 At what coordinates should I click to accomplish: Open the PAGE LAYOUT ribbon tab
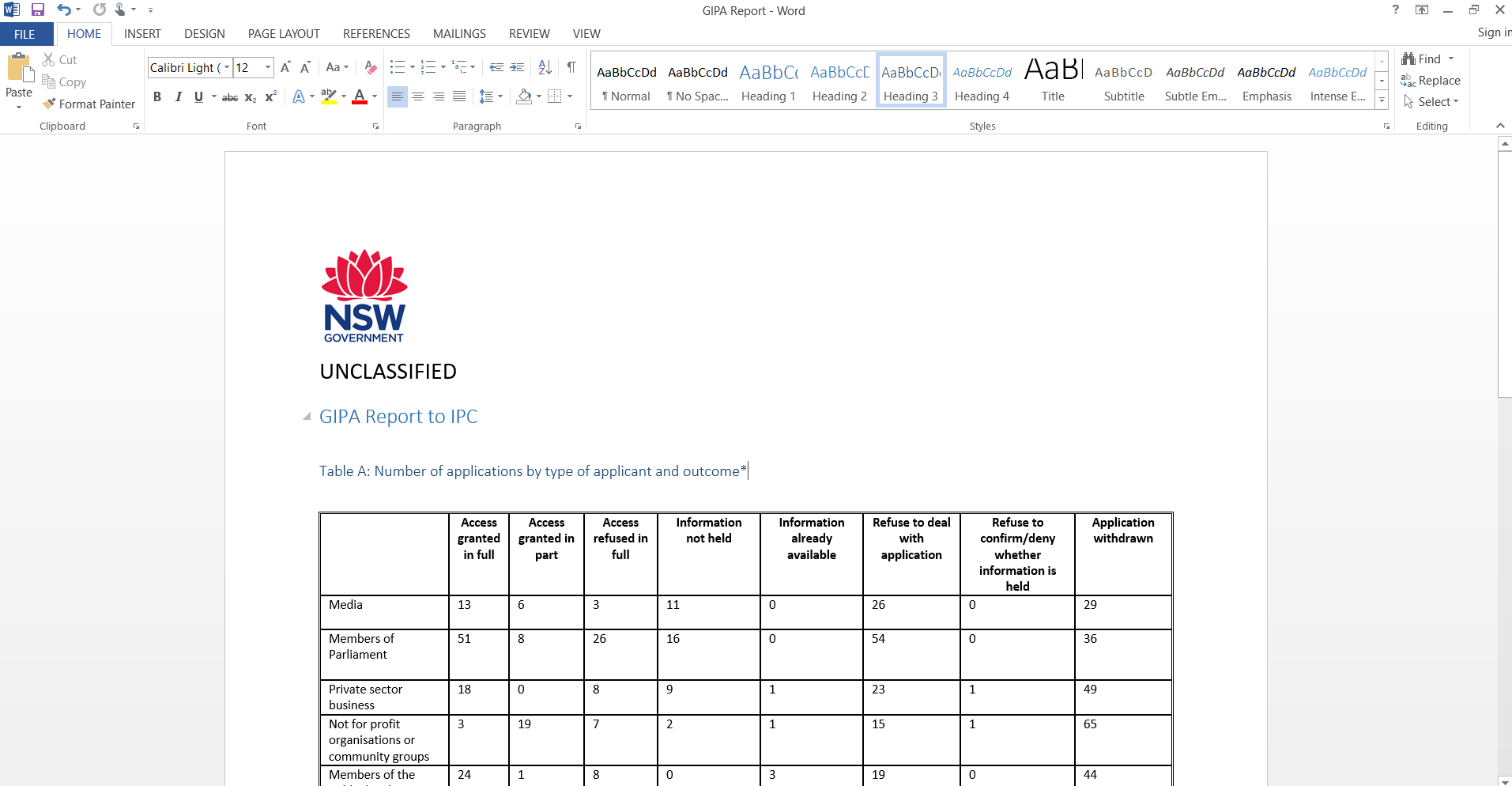click(x=283, y=34)
